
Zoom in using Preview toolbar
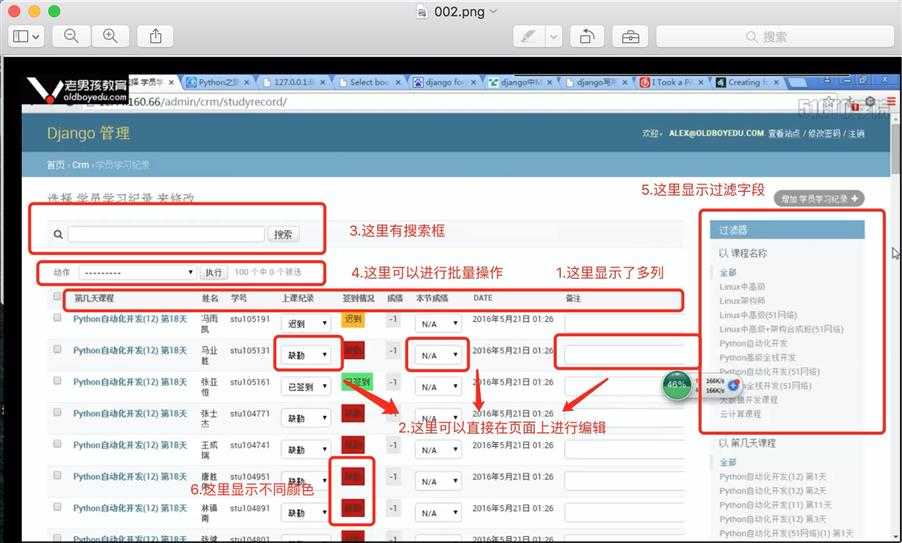point(110,36)
